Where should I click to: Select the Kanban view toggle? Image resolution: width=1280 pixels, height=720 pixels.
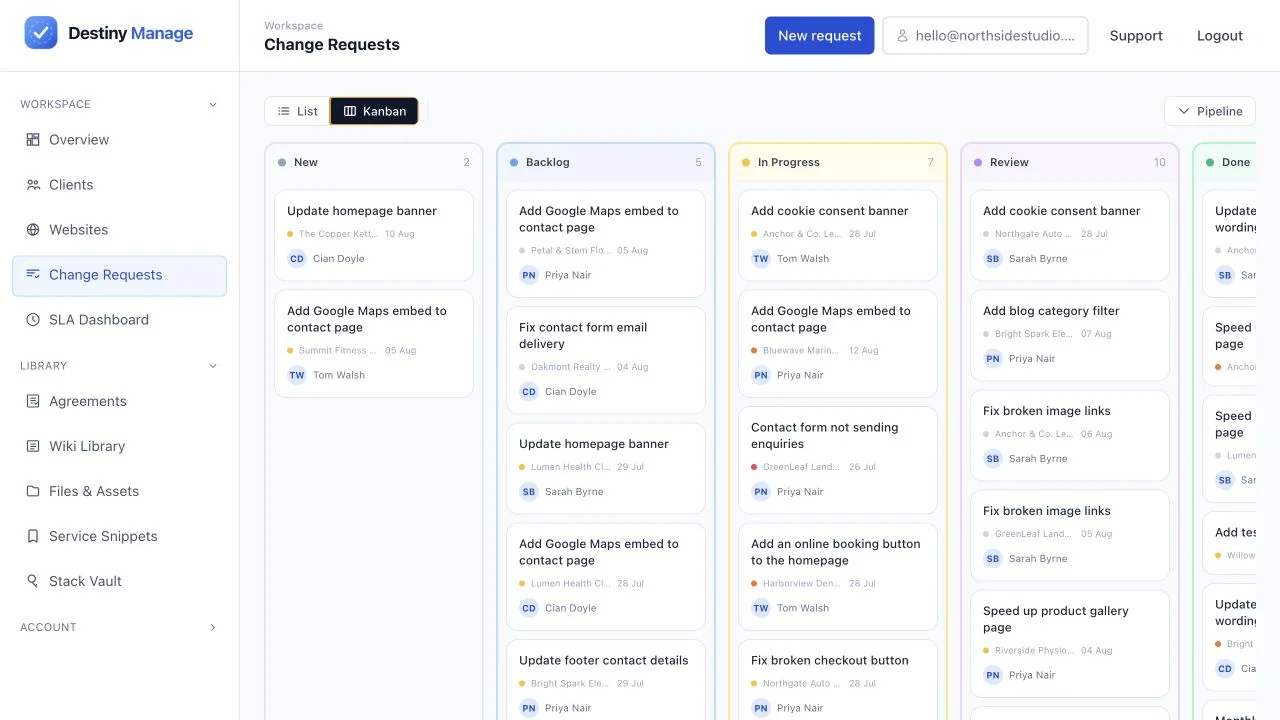375,111
